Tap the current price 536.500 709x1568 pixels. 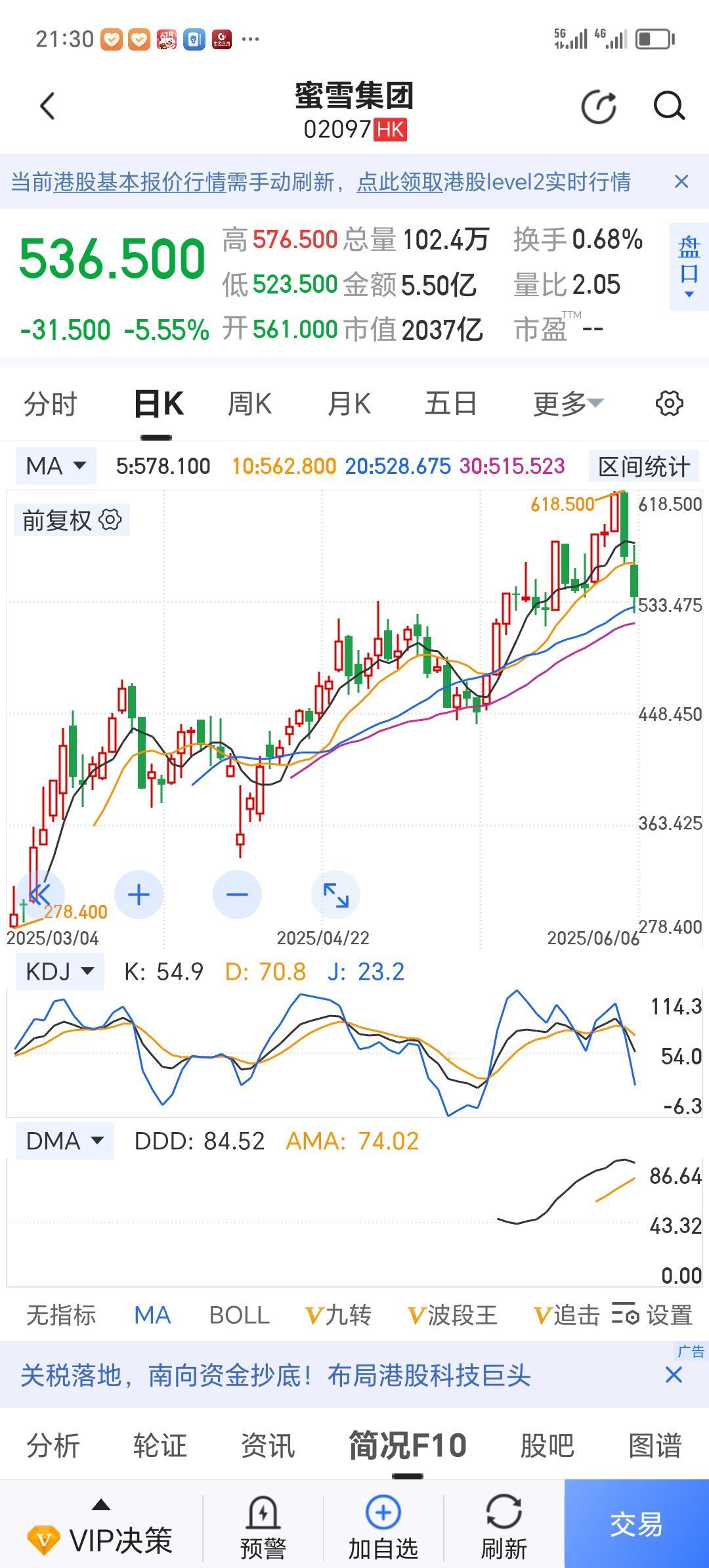[112, 260]
